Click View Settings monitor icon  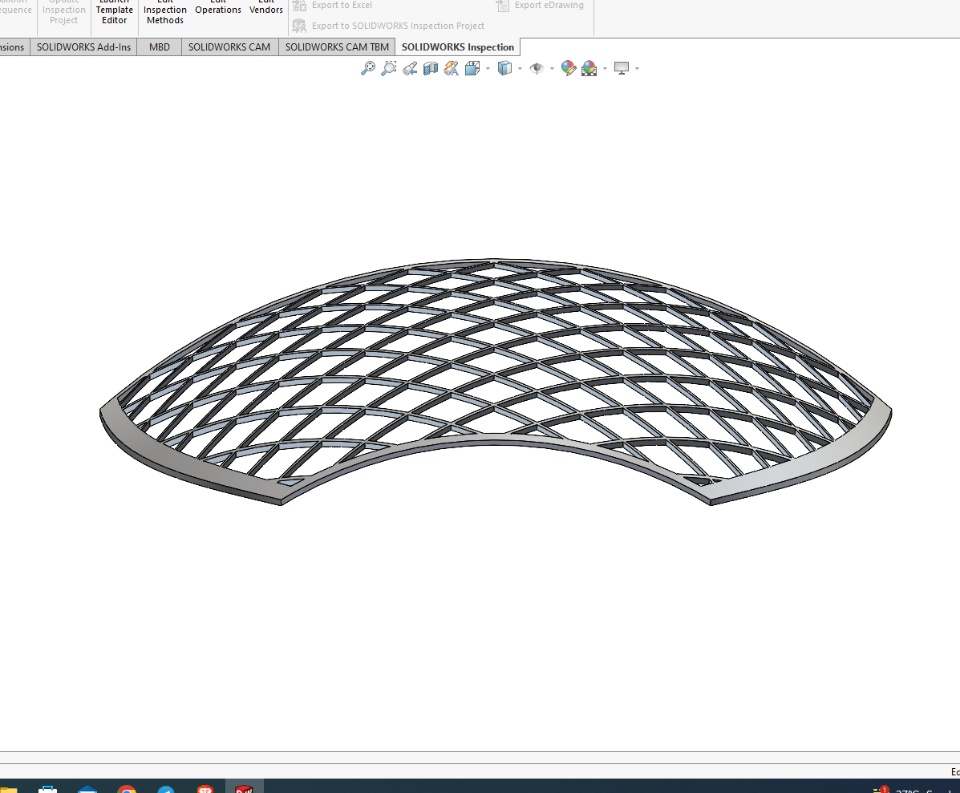(x=621, y=68)
